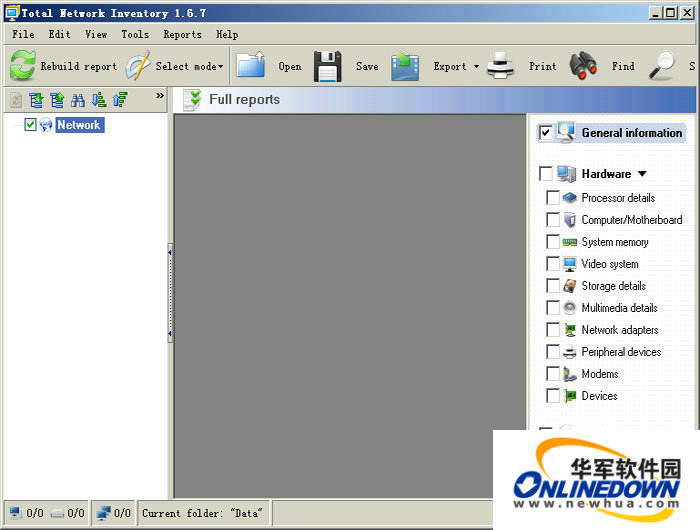Click the small binoculars icon above network tree

pyautogui.click(x=78, y=100)
